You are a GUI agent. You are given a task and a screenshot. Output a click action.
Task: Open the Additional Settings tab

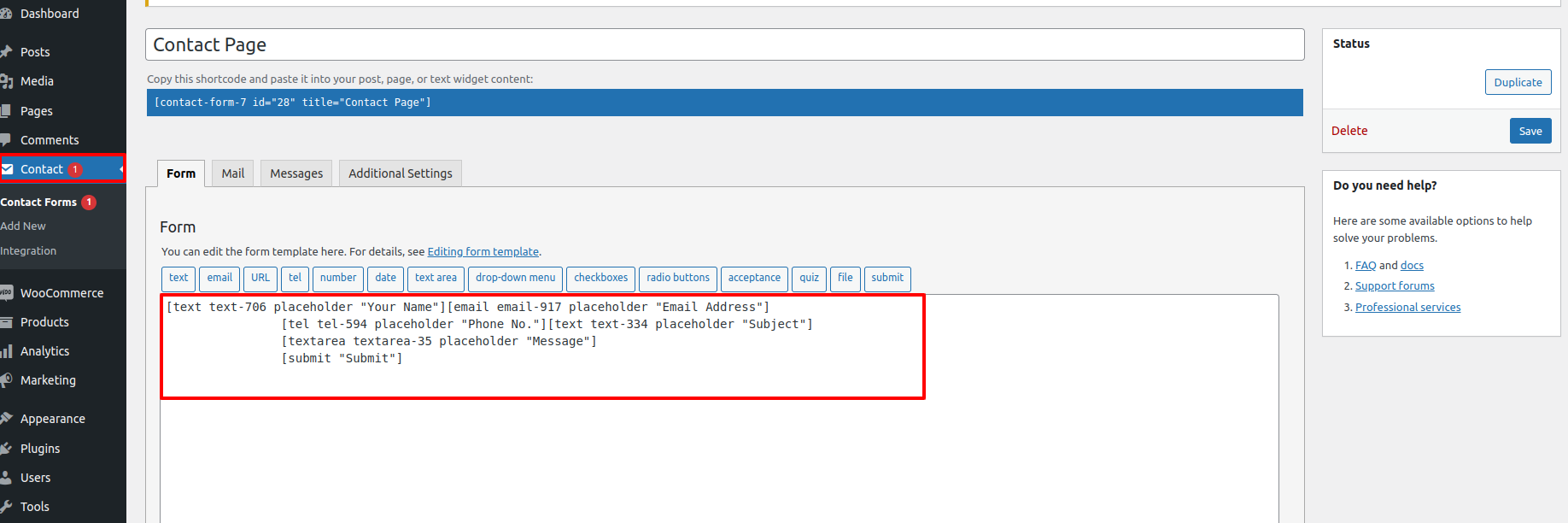(x=400, y=173)
